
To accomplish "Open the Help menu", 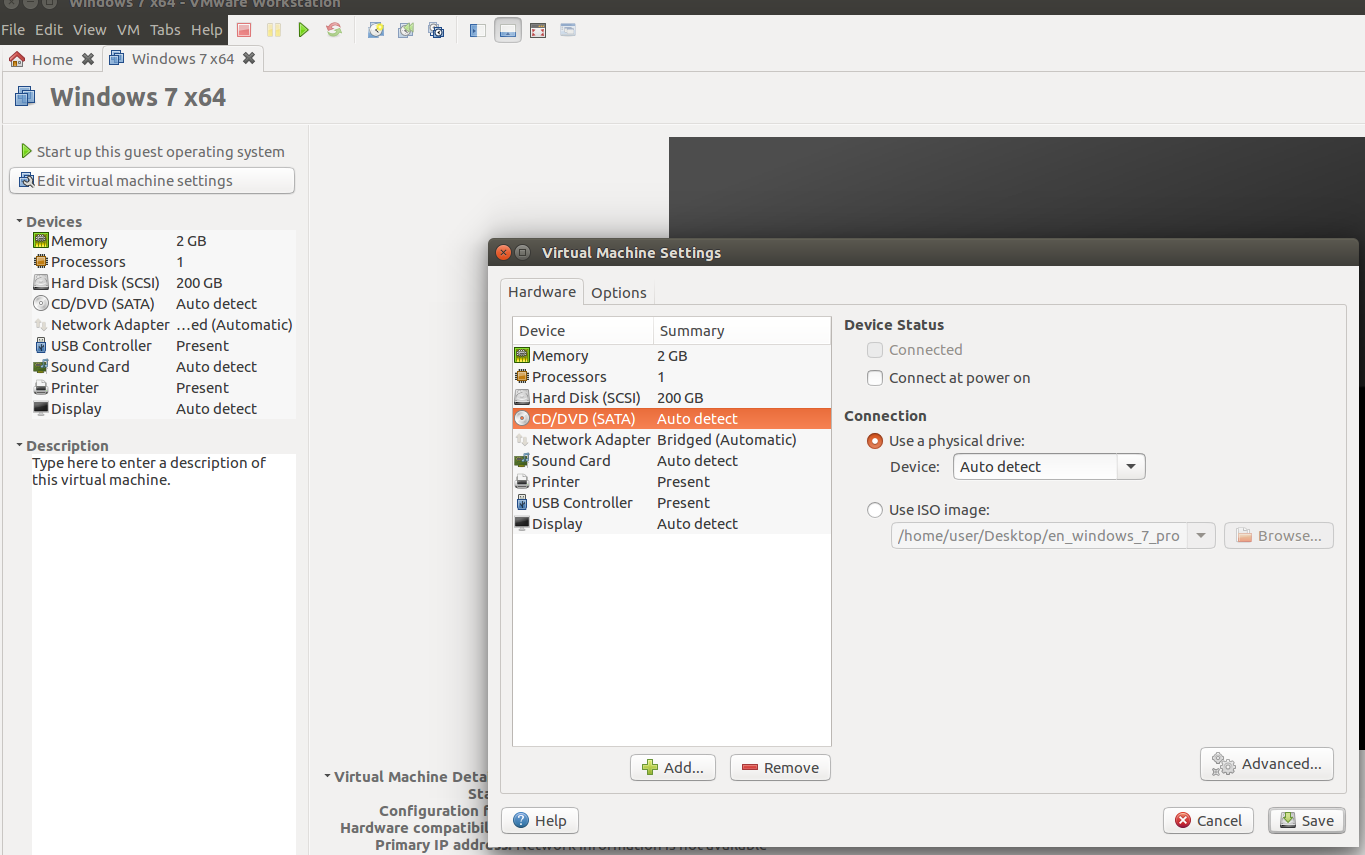I will pos(207,30).
